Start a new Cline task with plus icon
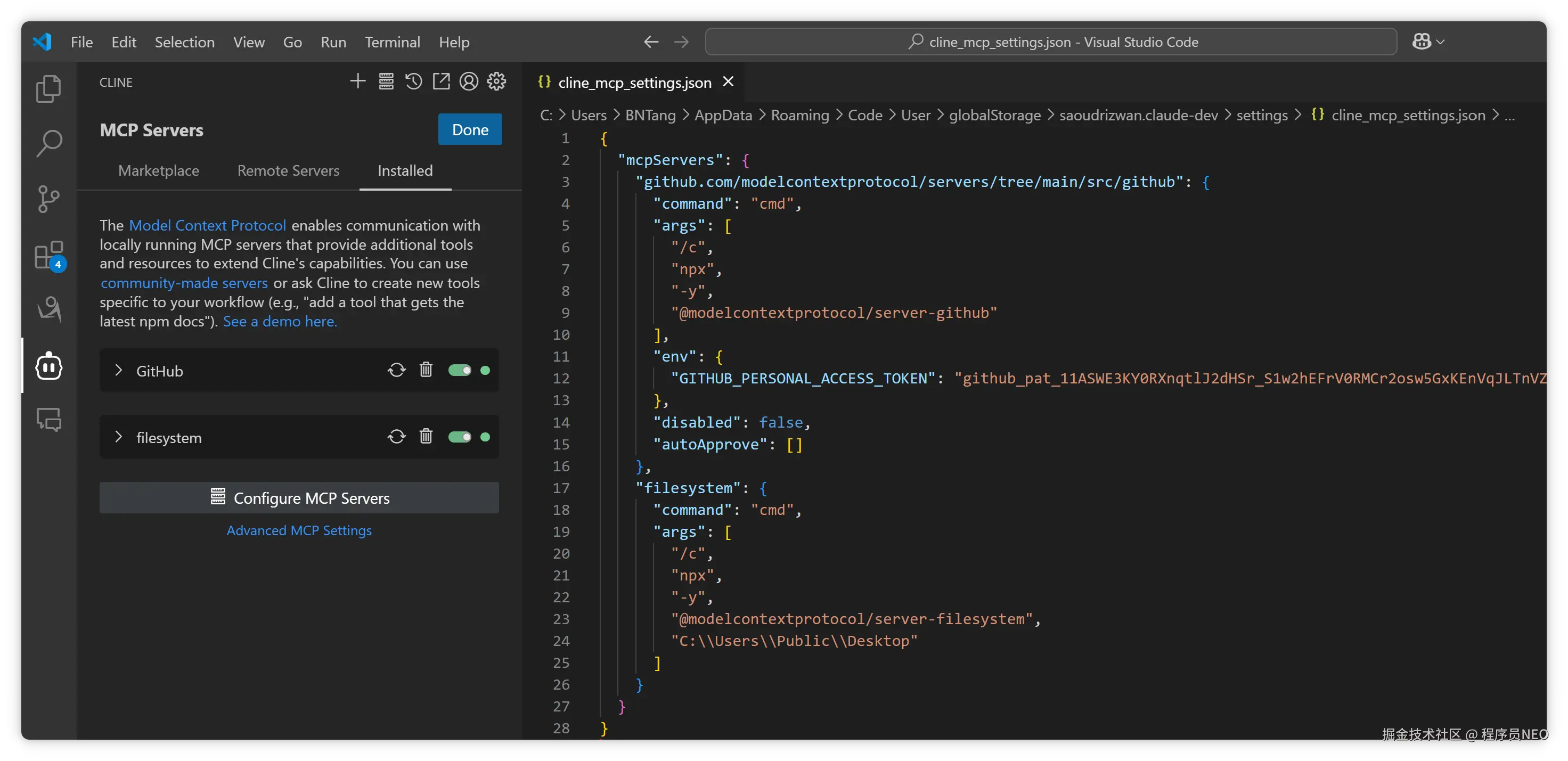This screenshot has width=1568, height=761. (x=358, y=81)
